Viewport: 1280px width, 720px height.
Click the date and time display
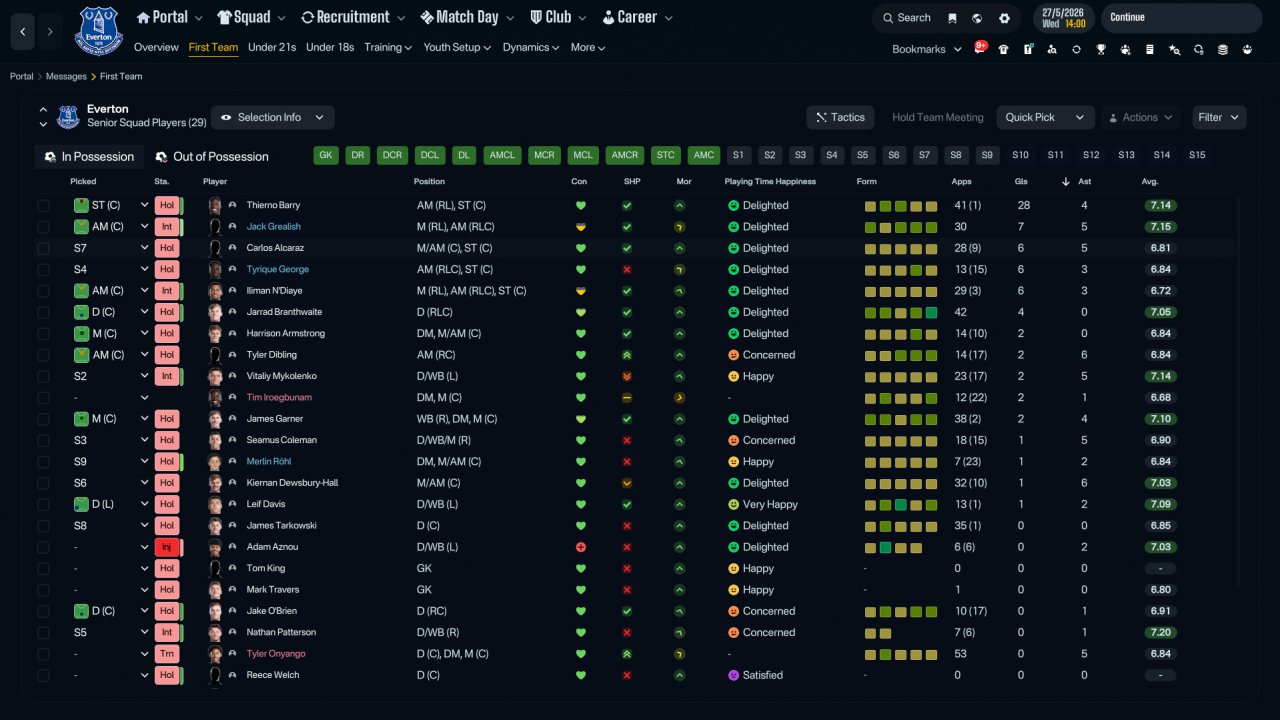1063,18
